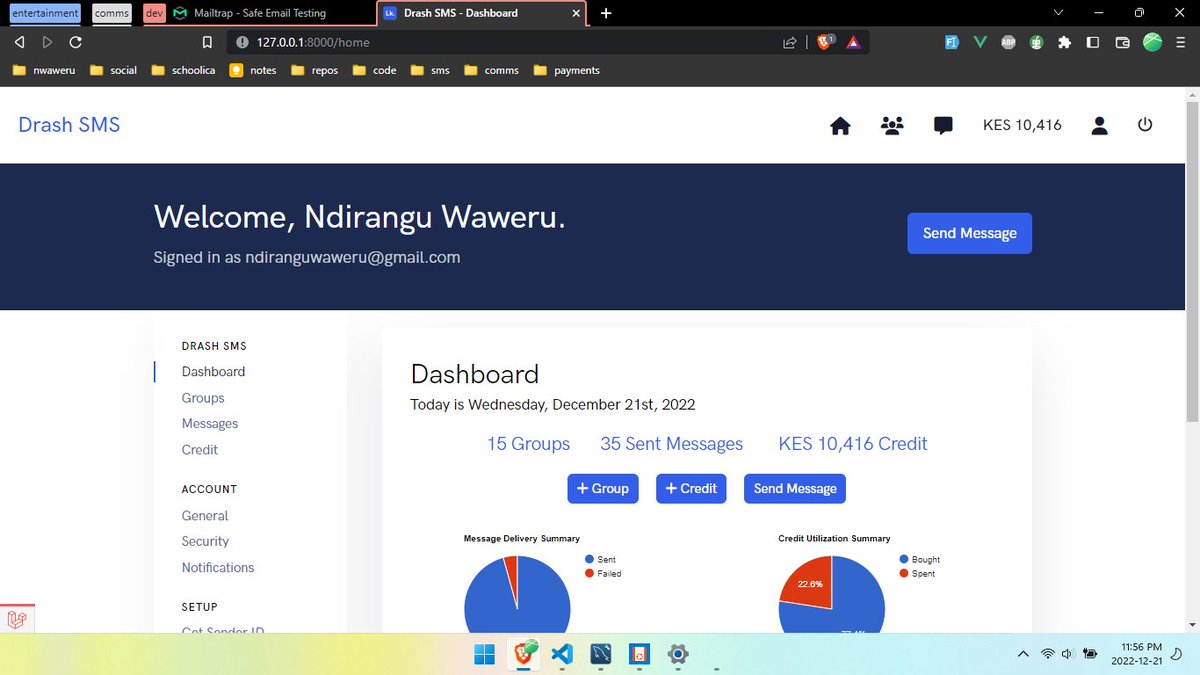Open the browser hamburger menu

coord(1181,42)
